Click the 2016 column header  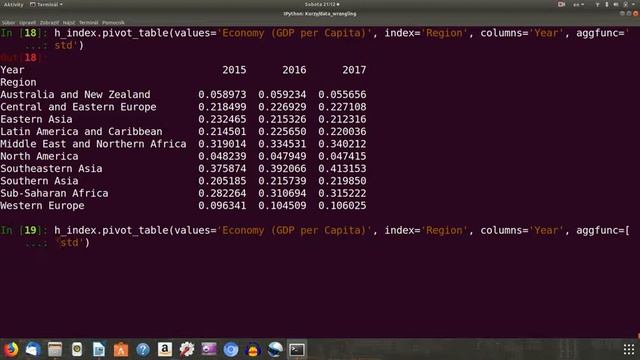(x=294, y=70)
